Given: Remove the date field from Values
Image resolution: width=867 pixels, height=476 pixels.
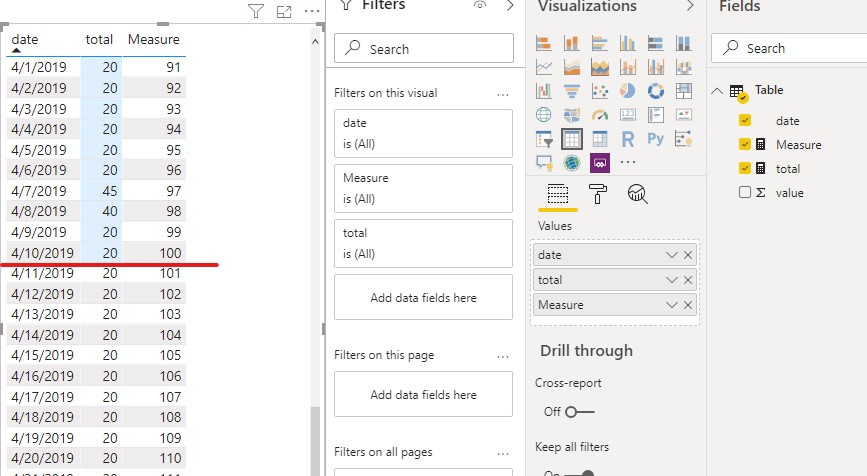Looking at the screenshot, I should 688,255.
